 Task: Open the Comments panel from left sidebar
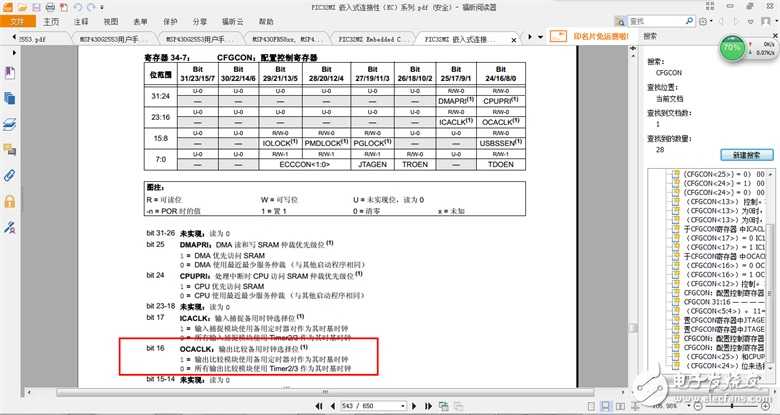pyautogui.click(x=10, y=149)
